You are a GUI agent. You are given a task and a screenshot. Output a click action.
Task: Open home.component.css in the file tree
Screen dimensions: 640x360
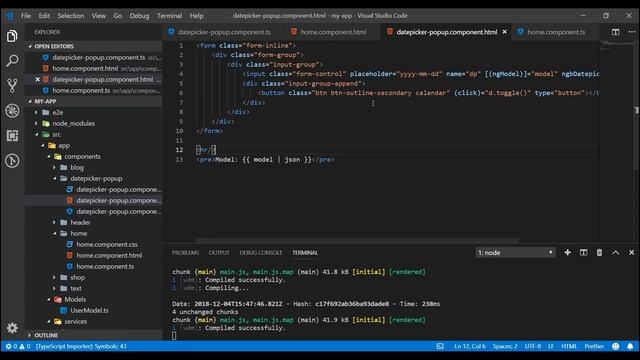coord(94,244)
